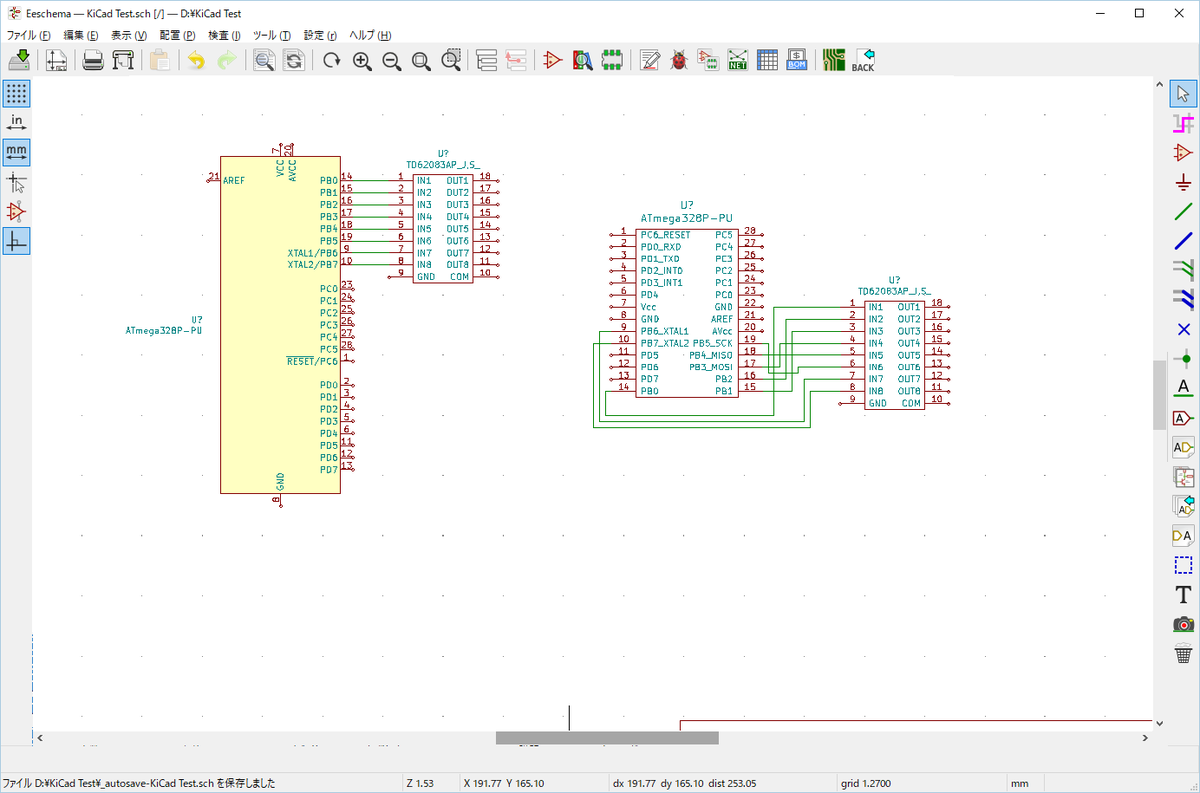The width and height of the screenshot is (1200, 793).
Task: Open the symbol library browser
Action: click(583, 61)
